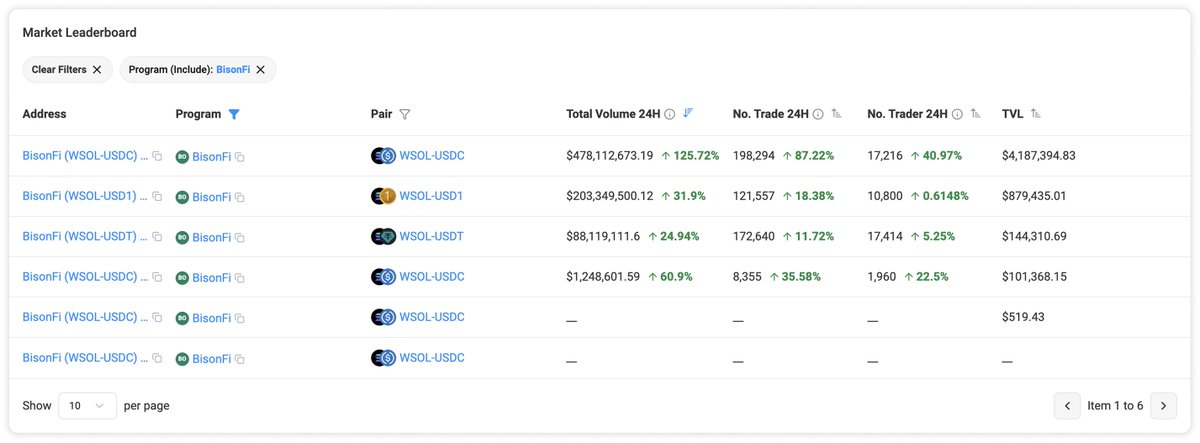Click the $879,435.01 TVL value
This screenshot has height=443, width=1200.
coord(1034,196)
